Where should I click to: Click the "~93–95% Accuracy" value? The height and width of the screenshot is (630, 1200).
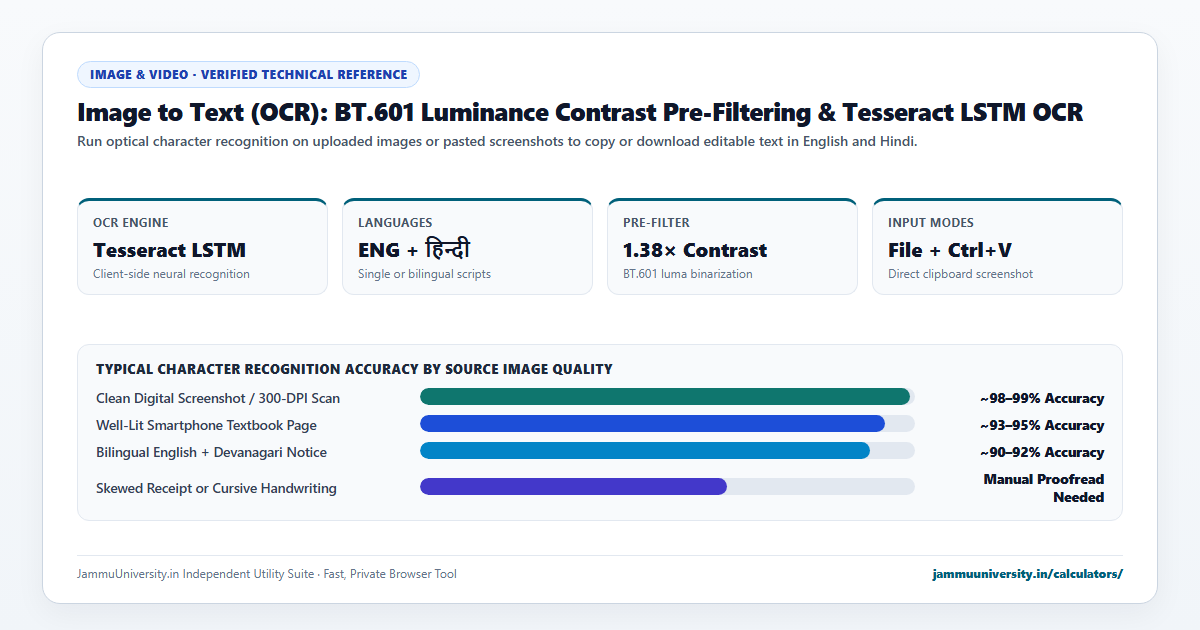click(x=1042, y=425)
